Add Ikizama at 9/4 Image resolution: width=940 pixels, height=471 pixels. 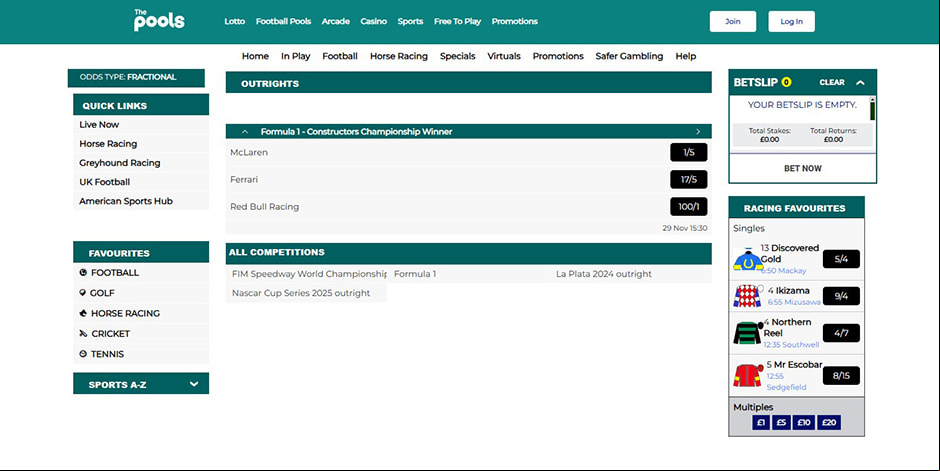coord(841,296)
